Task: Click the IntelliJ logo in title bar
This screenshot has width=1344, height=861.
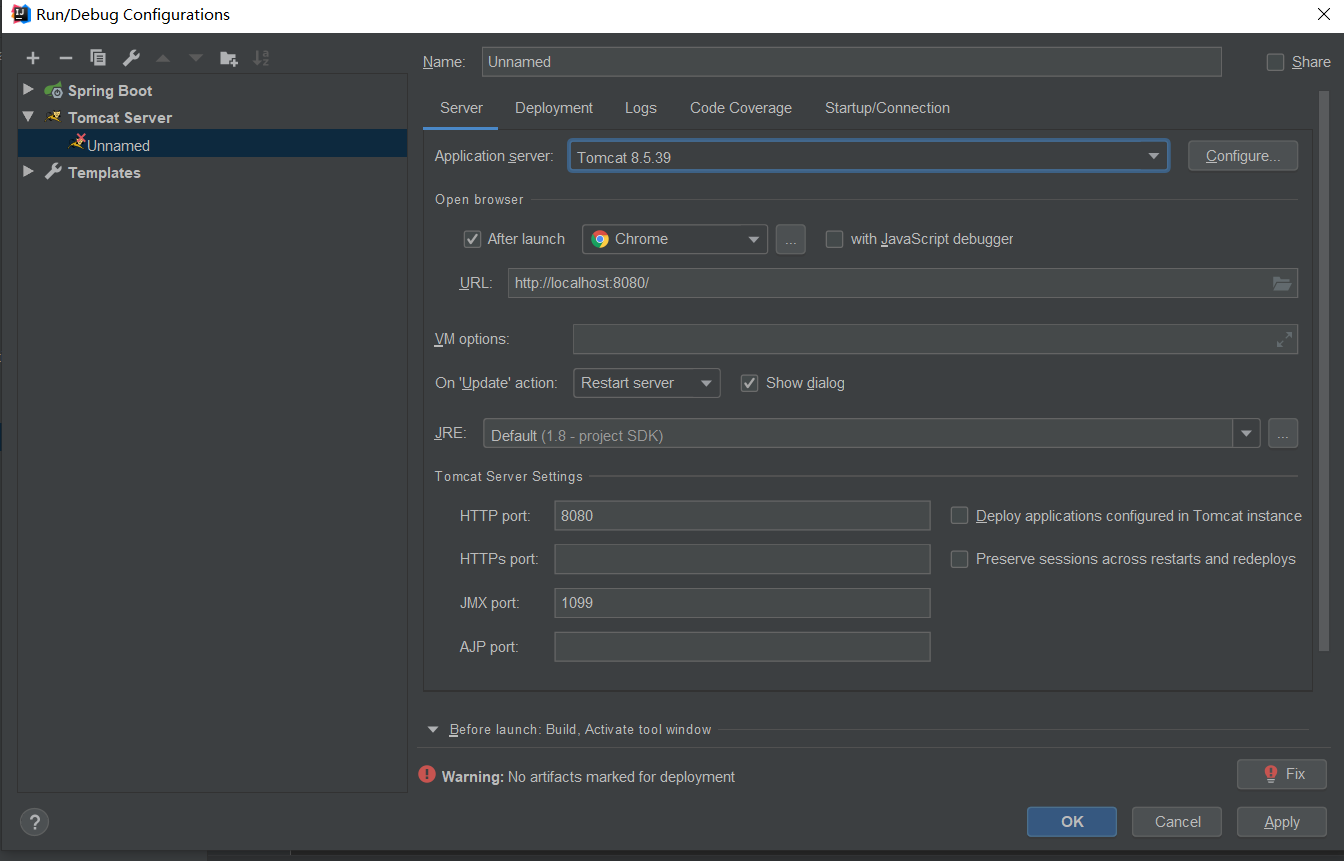Action: 19,14
